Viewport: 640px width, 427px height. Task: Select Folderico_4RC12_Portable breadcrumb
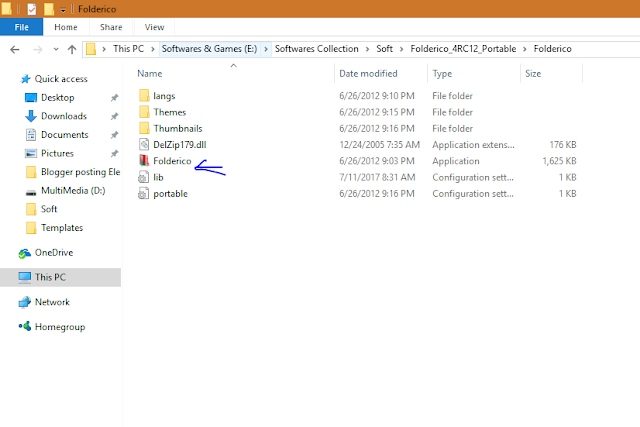tap(463, 49)
